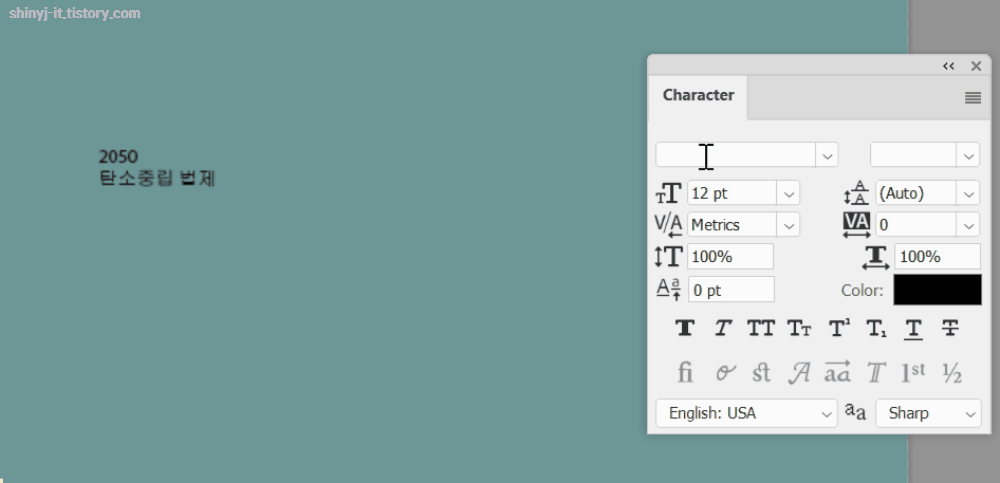Open the font style dropdown arrow
The image size is (1000, 483).
tap(968, 156)
